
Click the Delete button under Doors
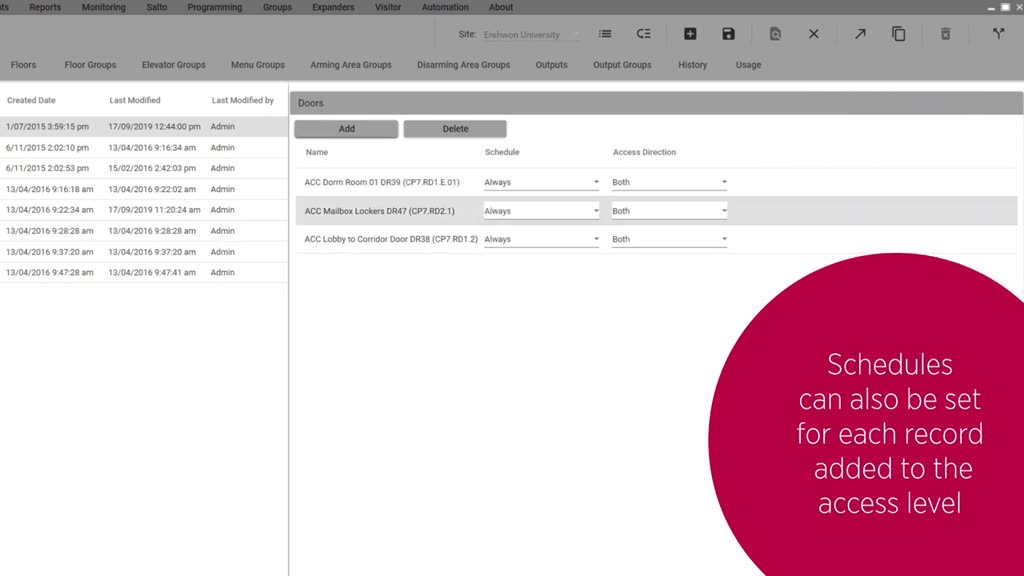pyautogui.click(x=455, y=129)
